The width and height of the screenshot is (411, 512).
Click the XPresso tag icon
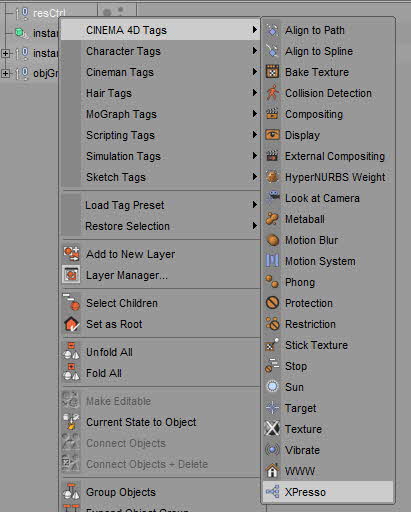pos(272,492)
